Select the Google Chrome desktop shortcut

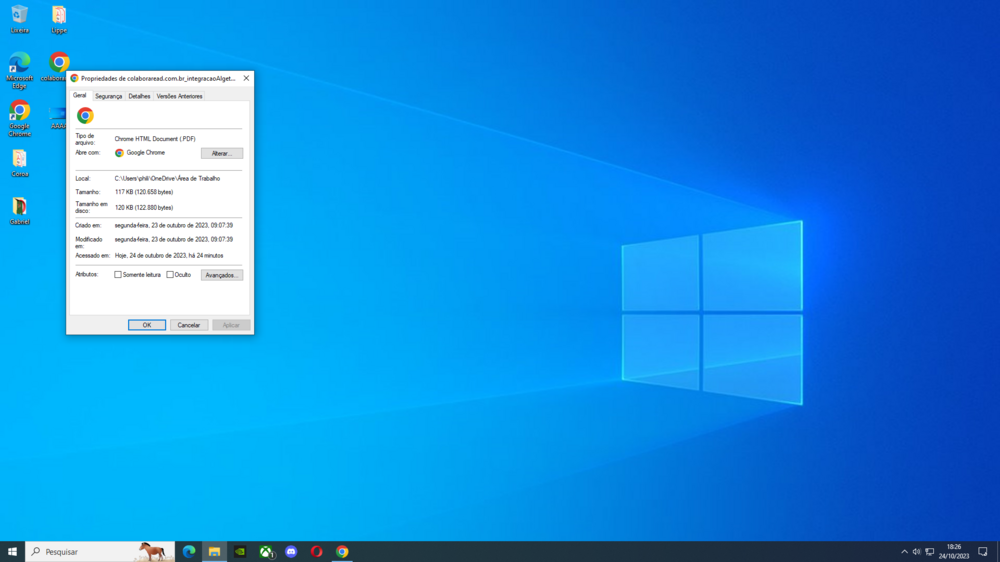(19, 111)
